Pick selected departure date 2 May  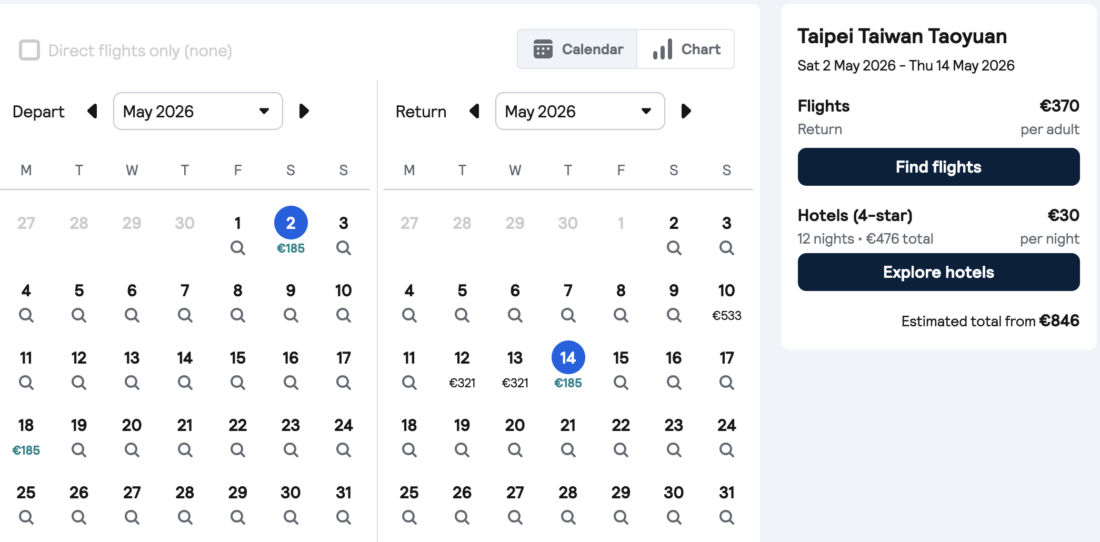click(291, 224)
